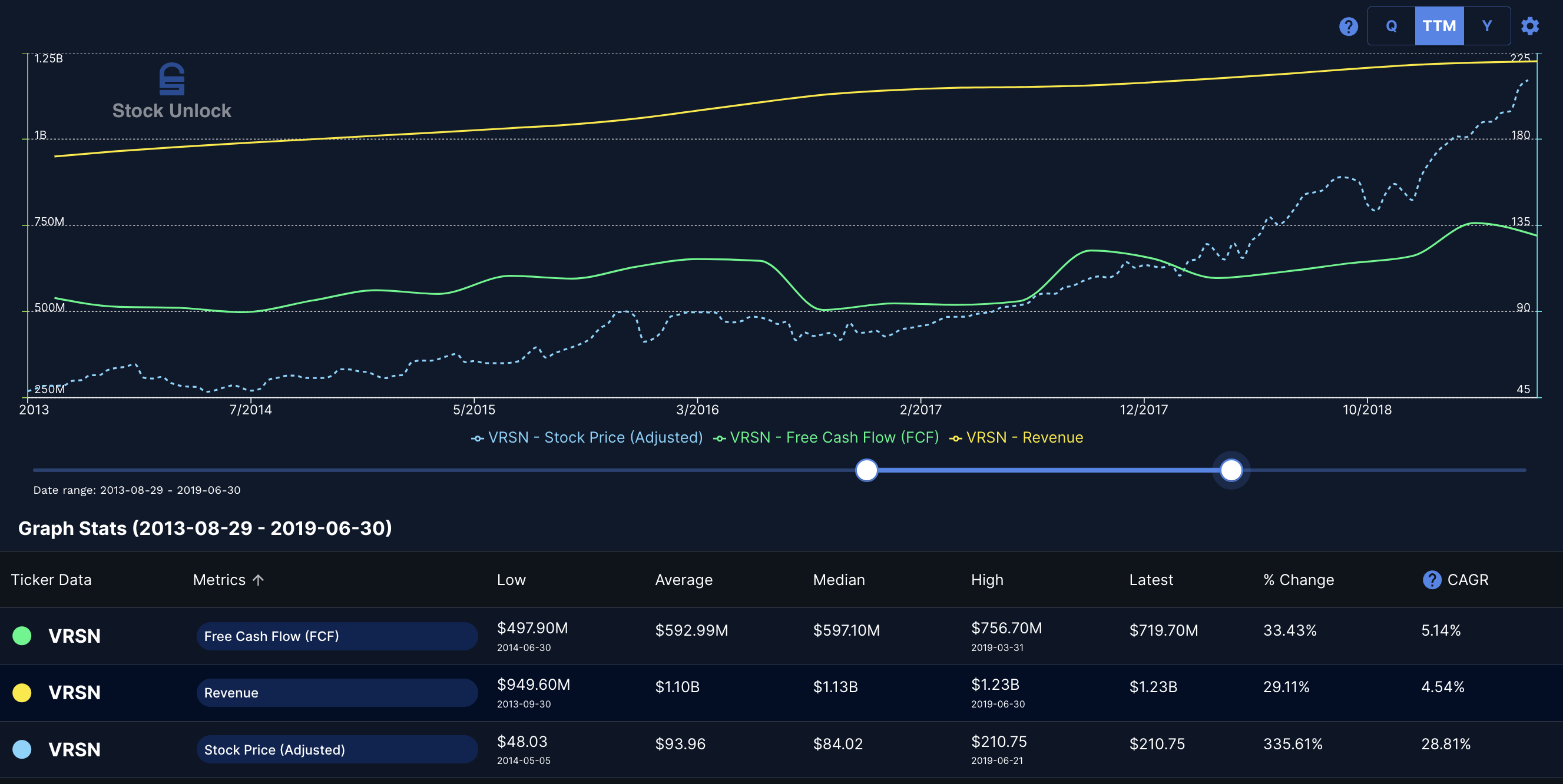Image resolution: width=1563 pixels, height=784 pixels.
Task: Open the chart help question mark icon
Action: 1348,26
